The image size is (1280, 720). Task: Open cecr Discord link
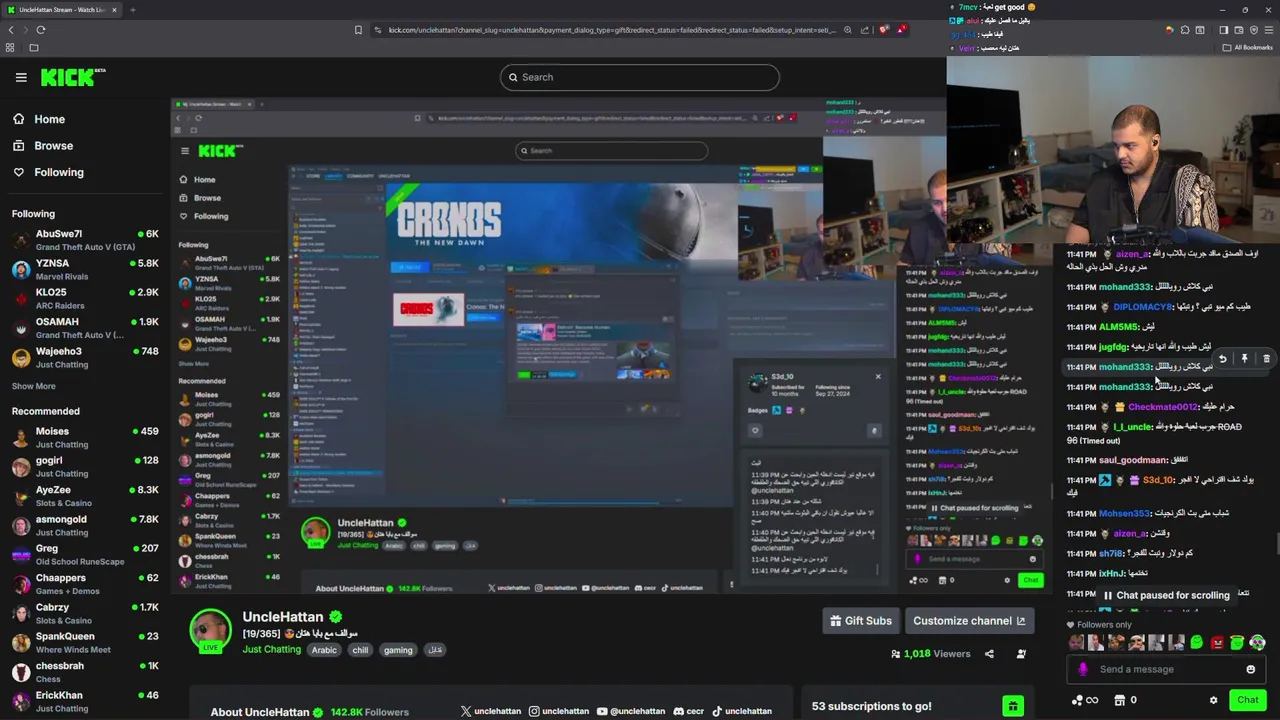(689, 712)
